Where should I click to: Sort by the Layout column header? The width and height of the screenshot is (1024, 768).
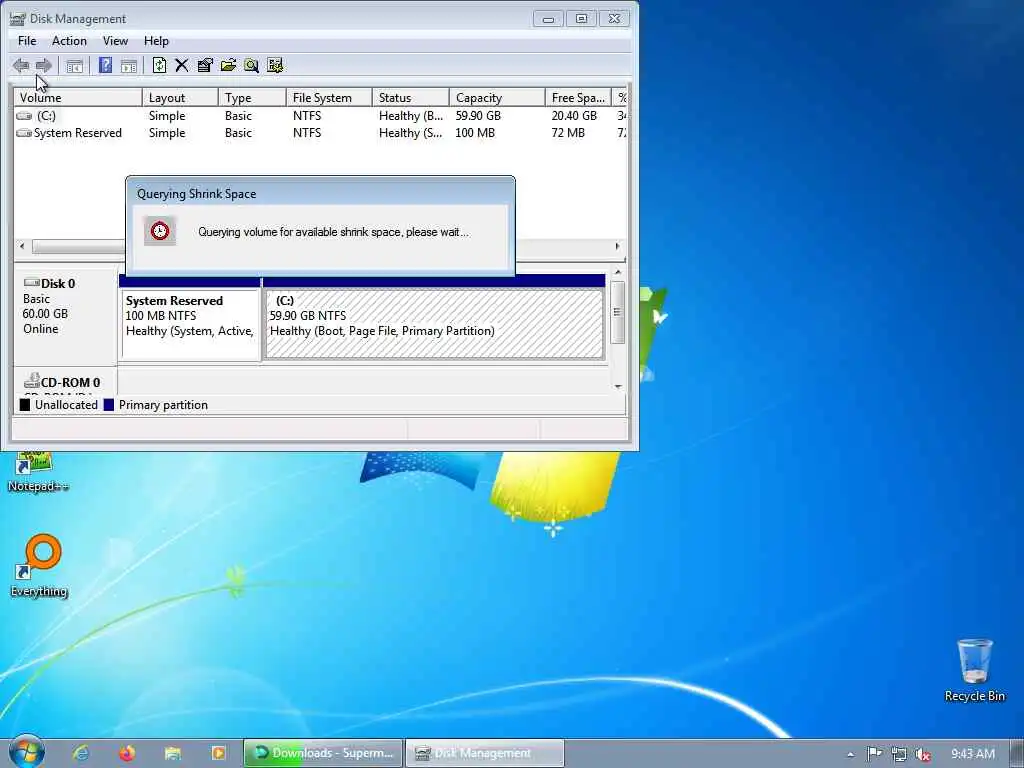(180, 97)
